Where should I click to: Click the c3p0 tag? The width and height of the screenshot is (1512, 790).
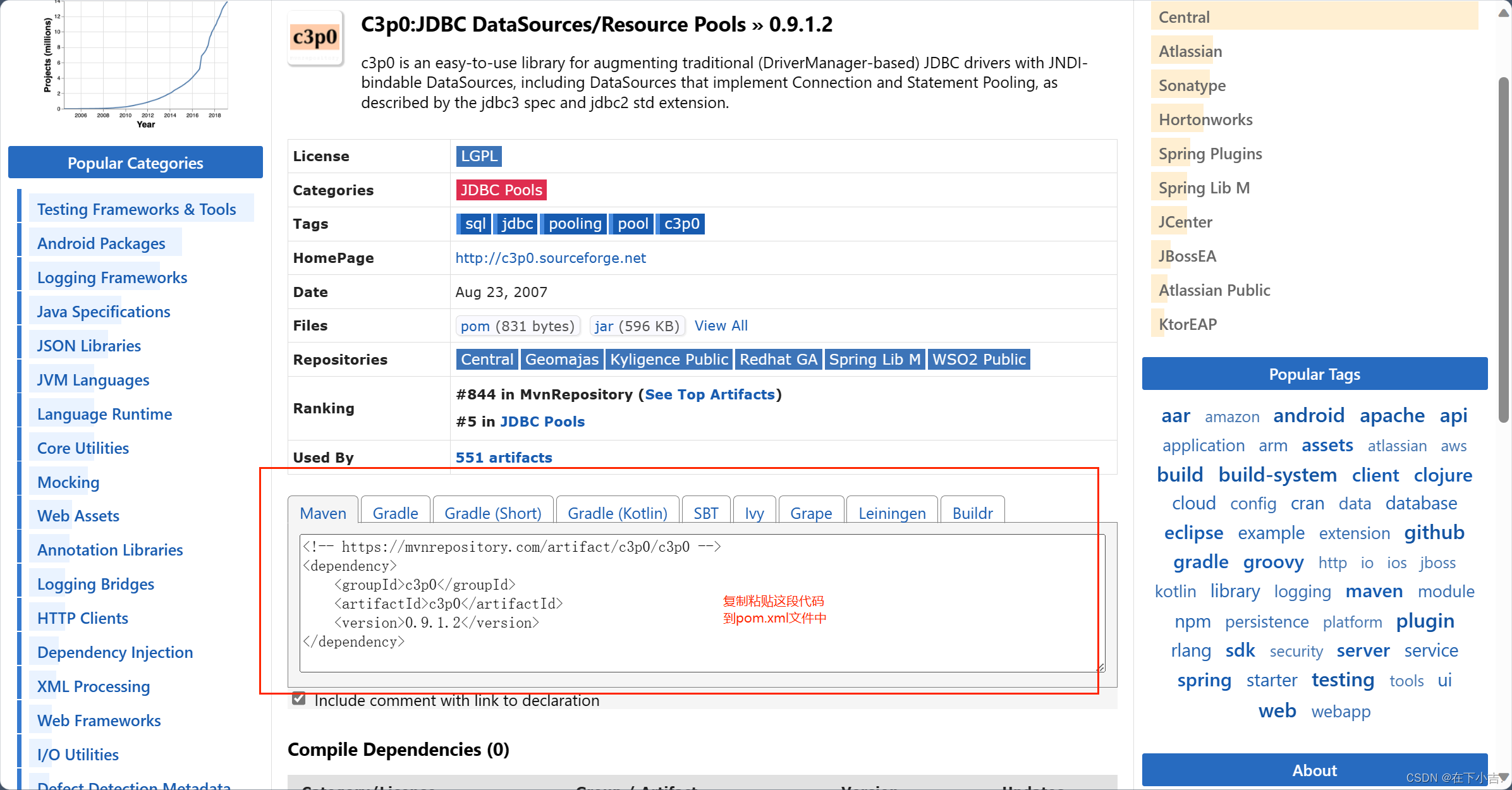(681, 224)
